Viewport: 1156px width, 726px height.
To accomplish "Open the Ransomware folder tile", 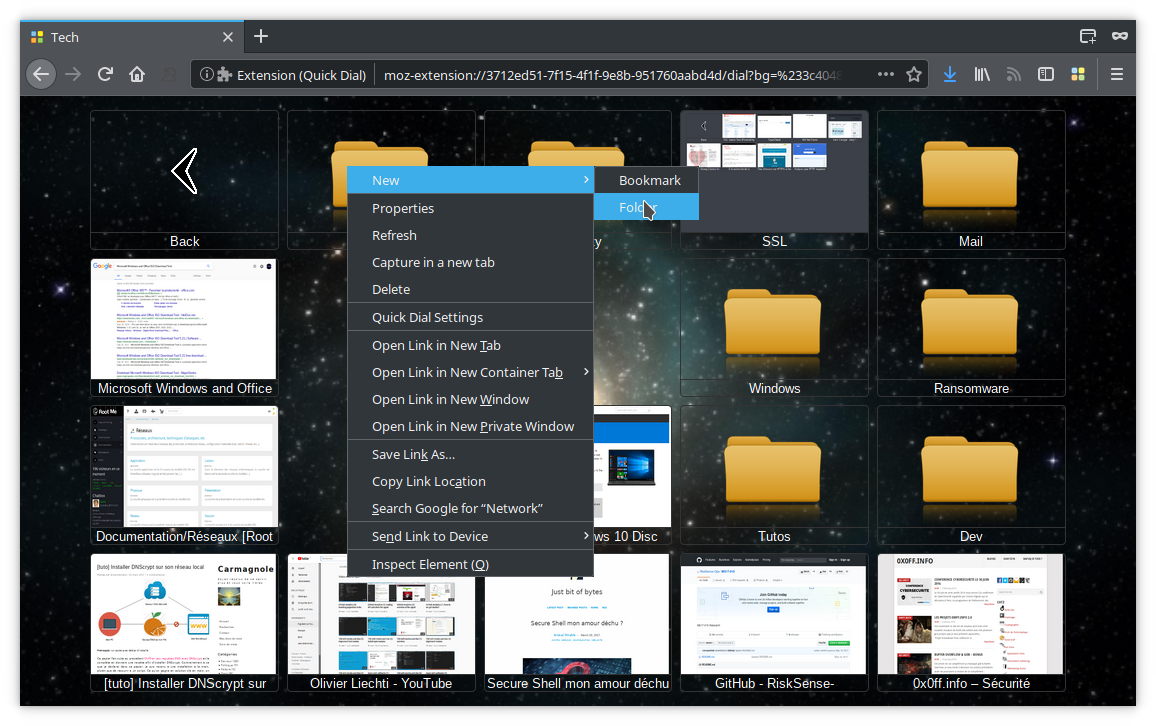I will click(x=970, y=327).
